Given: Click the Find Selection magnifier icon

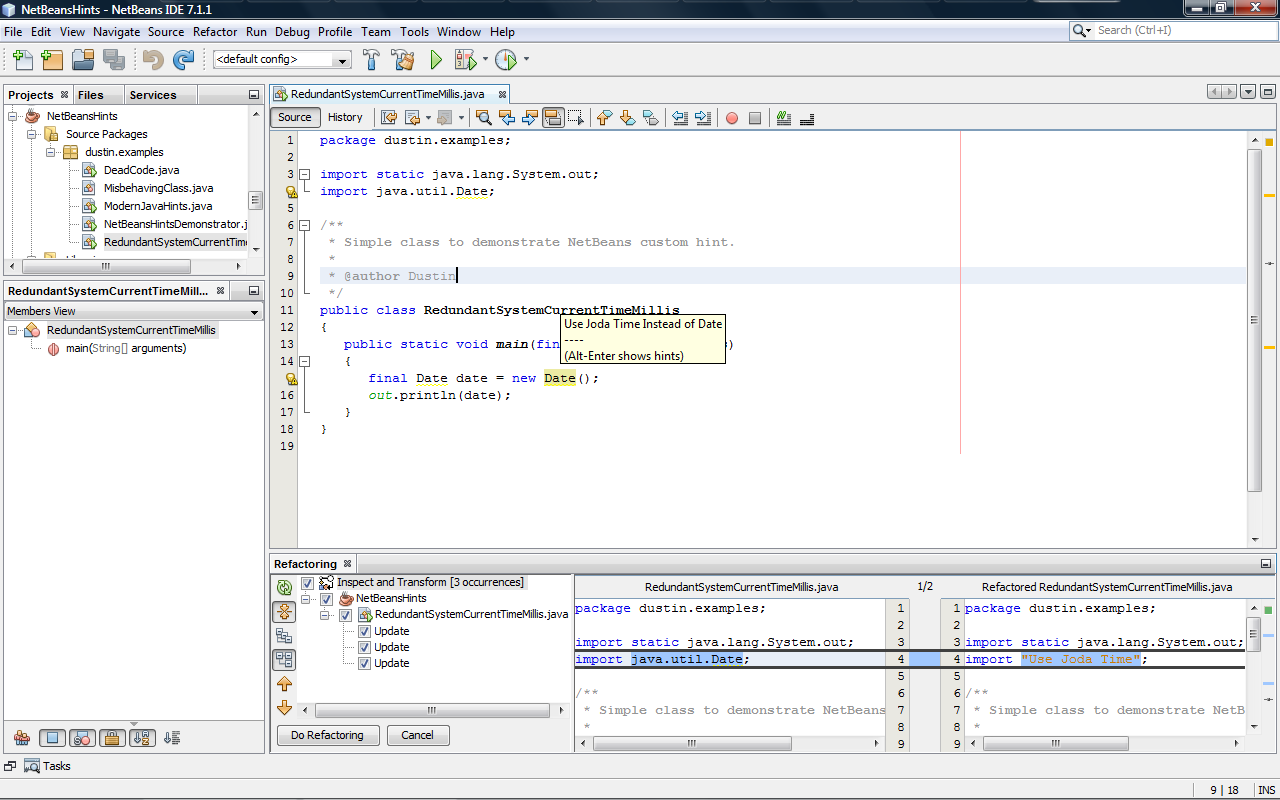Looking at the screenshot, I should tap(482, 118).
